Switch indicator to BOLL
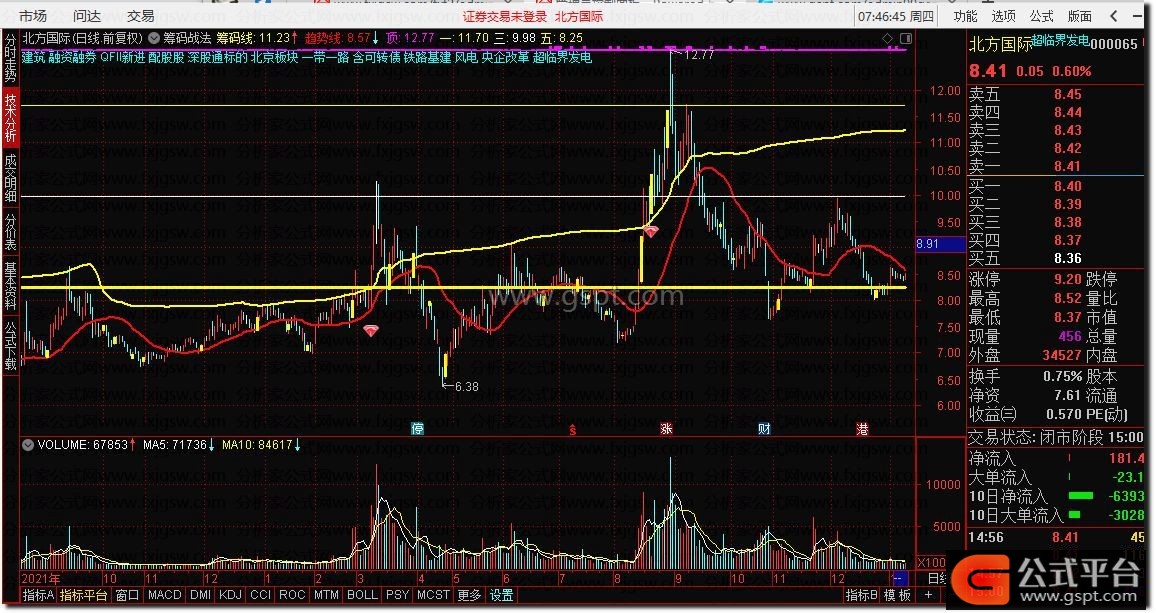 click(x=362, y=595)
